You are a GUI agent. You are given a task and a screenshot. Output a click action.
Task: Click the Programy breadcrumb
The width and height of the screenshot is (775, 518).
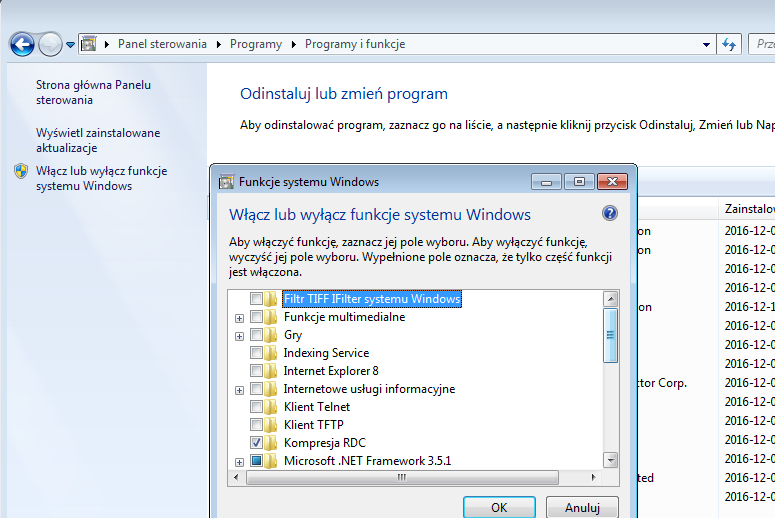[256, 44]
